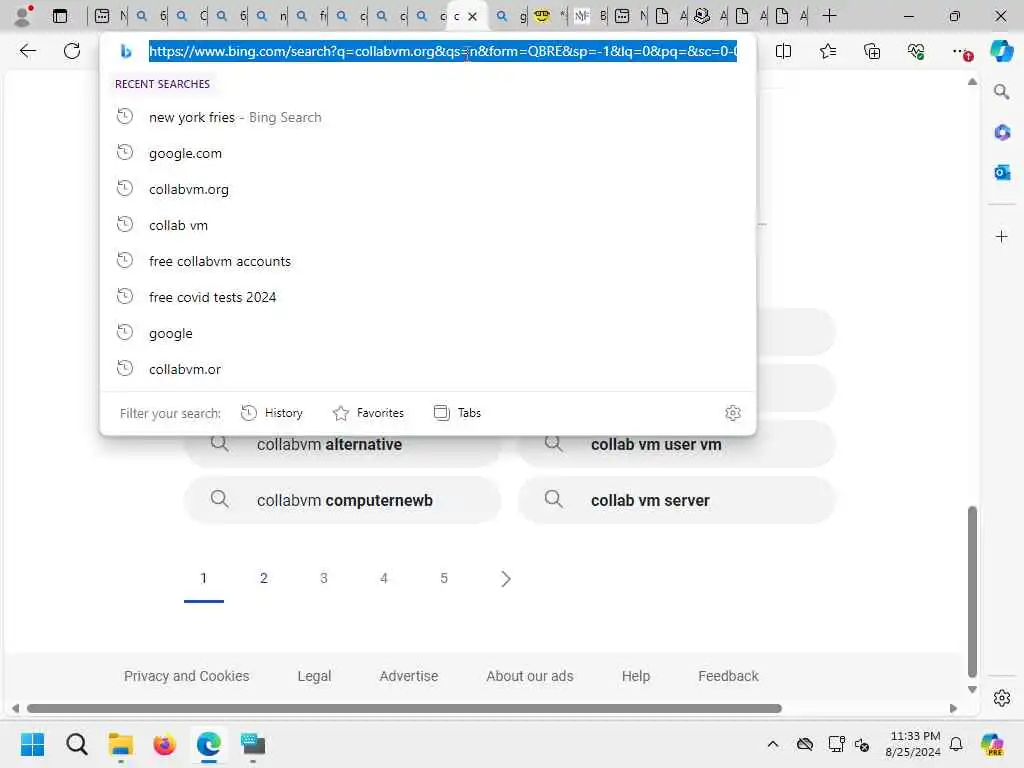Search related "collabvm computernewb"

(x=342, y=500)
